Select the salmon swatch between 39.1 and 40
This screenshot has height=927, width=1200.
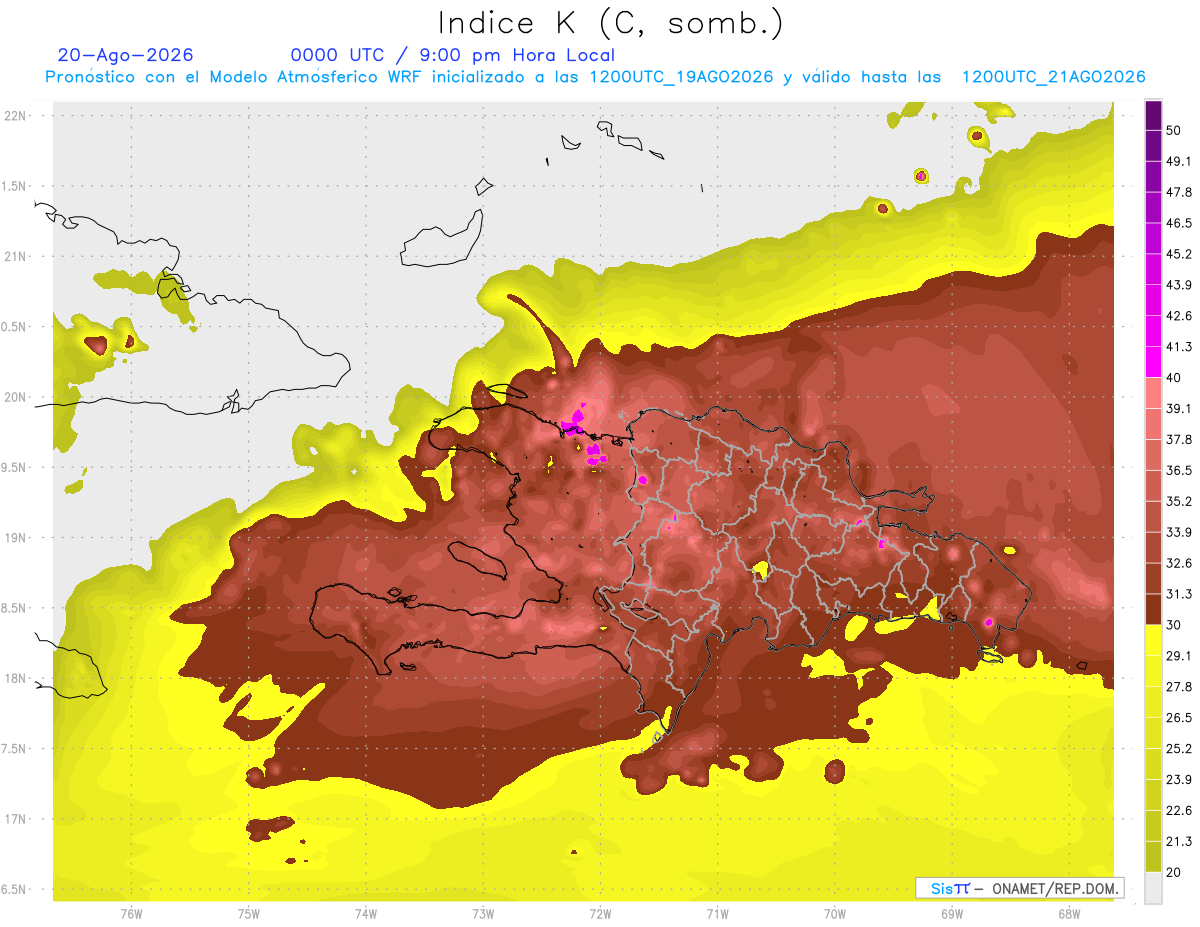click(x=1153, y=393)
